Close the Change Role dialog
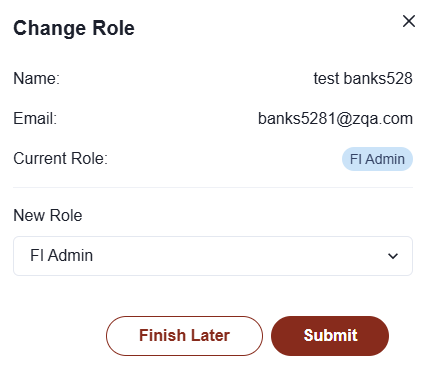430x382 pixels. [x=409, y=21]
